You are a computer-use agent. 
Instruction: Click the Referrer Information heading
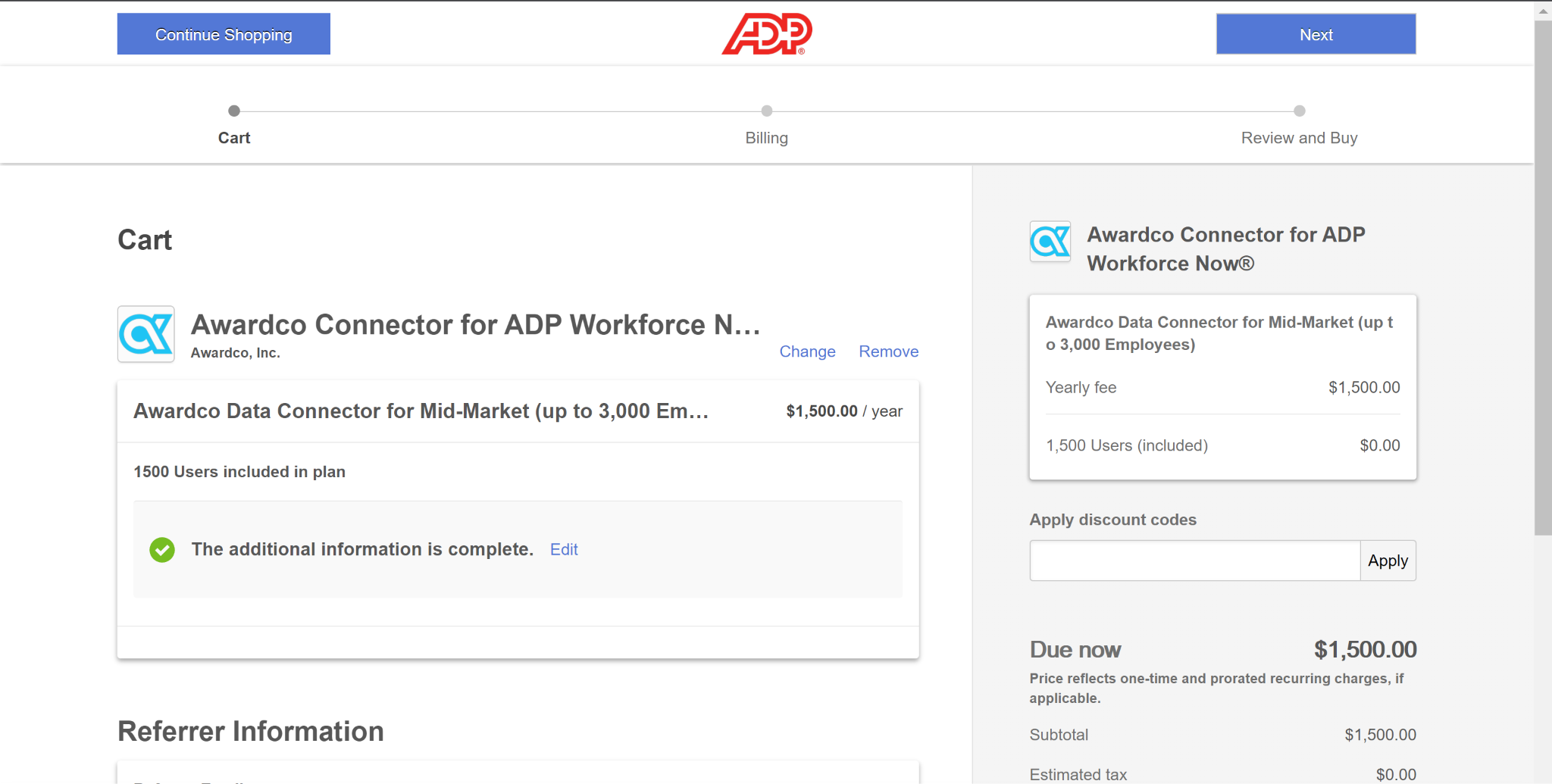250,731
